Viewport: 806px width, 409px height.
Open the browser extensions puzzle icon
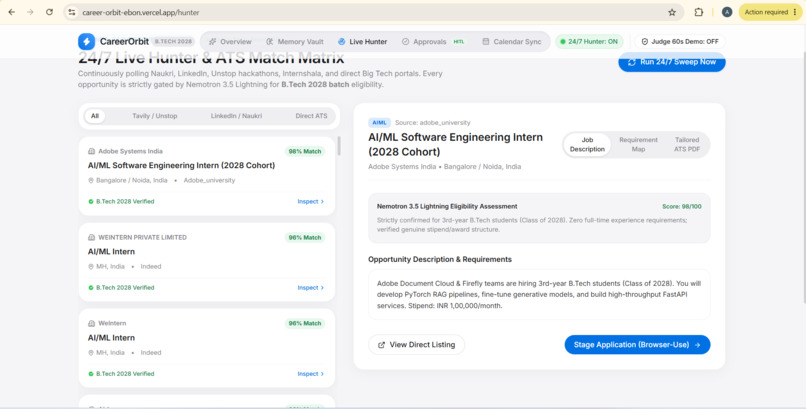tap(699, 12)
